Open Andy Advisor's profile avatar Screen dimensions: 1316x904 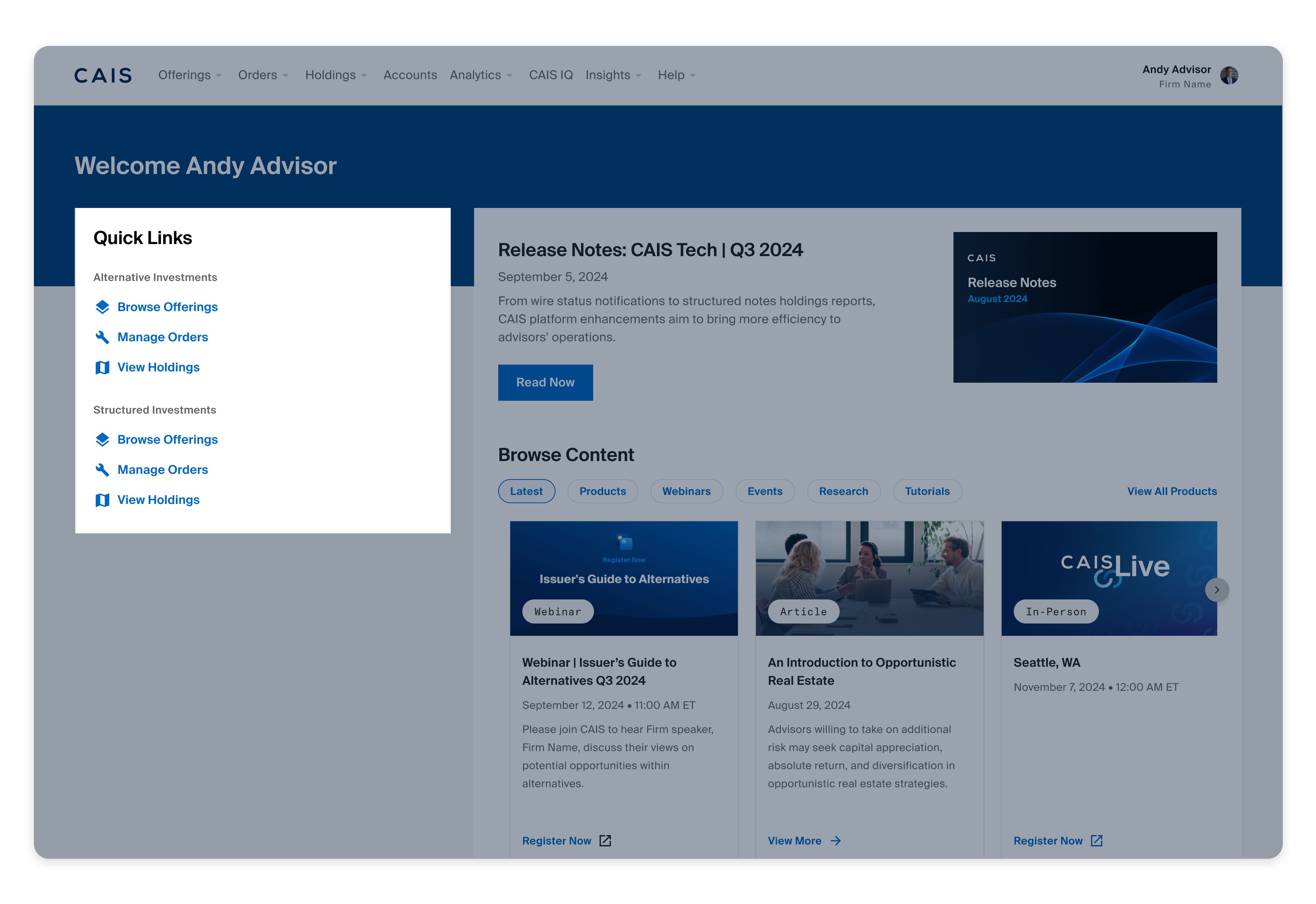pyautogui.click(x=1228, y=75)
